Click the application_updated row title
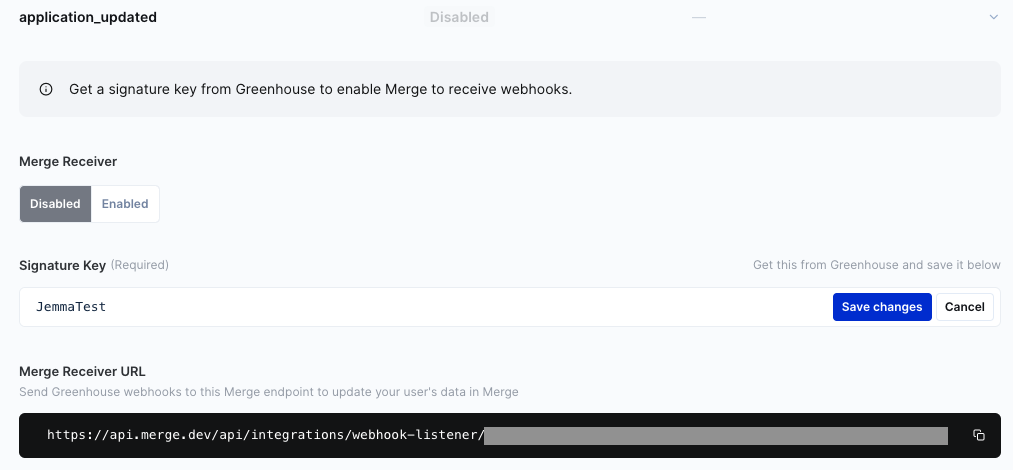The width and height of the screenshot is (1013, 470). click(x=88, y=17)
